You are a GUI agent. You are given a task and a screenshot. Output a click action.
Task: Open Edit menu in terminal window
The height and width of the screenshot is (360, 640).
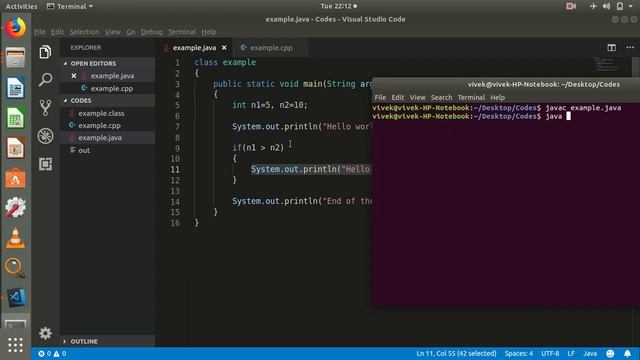click(398, 98)
